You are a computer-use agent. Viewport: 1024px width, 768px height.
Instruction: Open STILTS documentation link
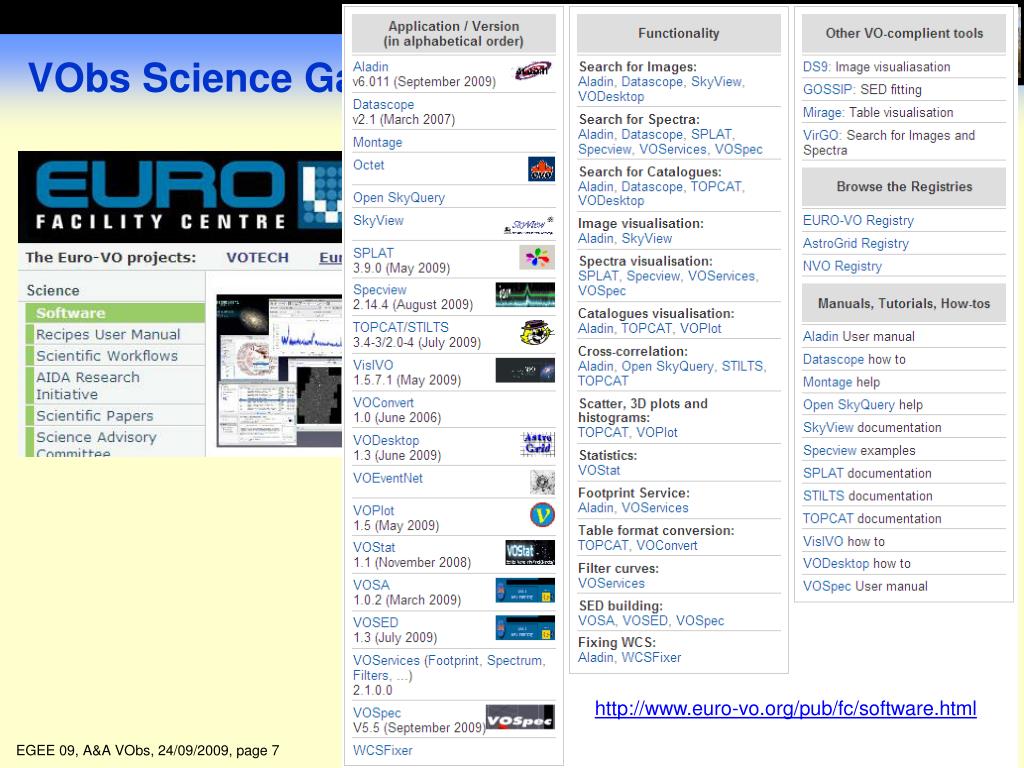[x=867, y=496]
